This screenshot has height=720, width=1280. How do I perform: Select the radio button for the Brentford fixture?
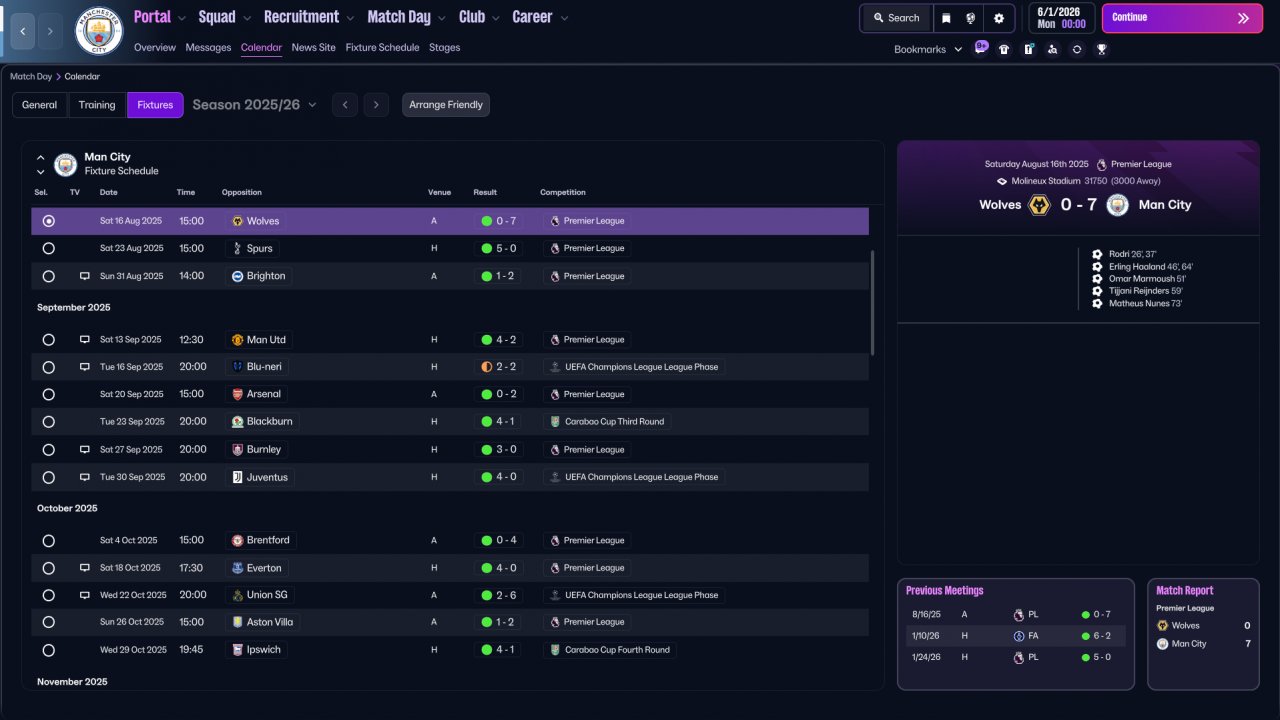[x=49, y=541]
